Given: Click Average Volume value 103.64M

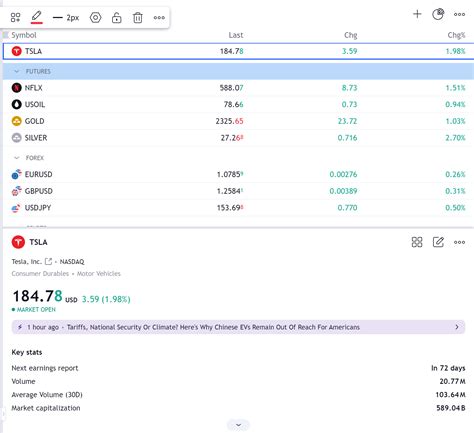Looking at the screenshot, I should [450, 395].
